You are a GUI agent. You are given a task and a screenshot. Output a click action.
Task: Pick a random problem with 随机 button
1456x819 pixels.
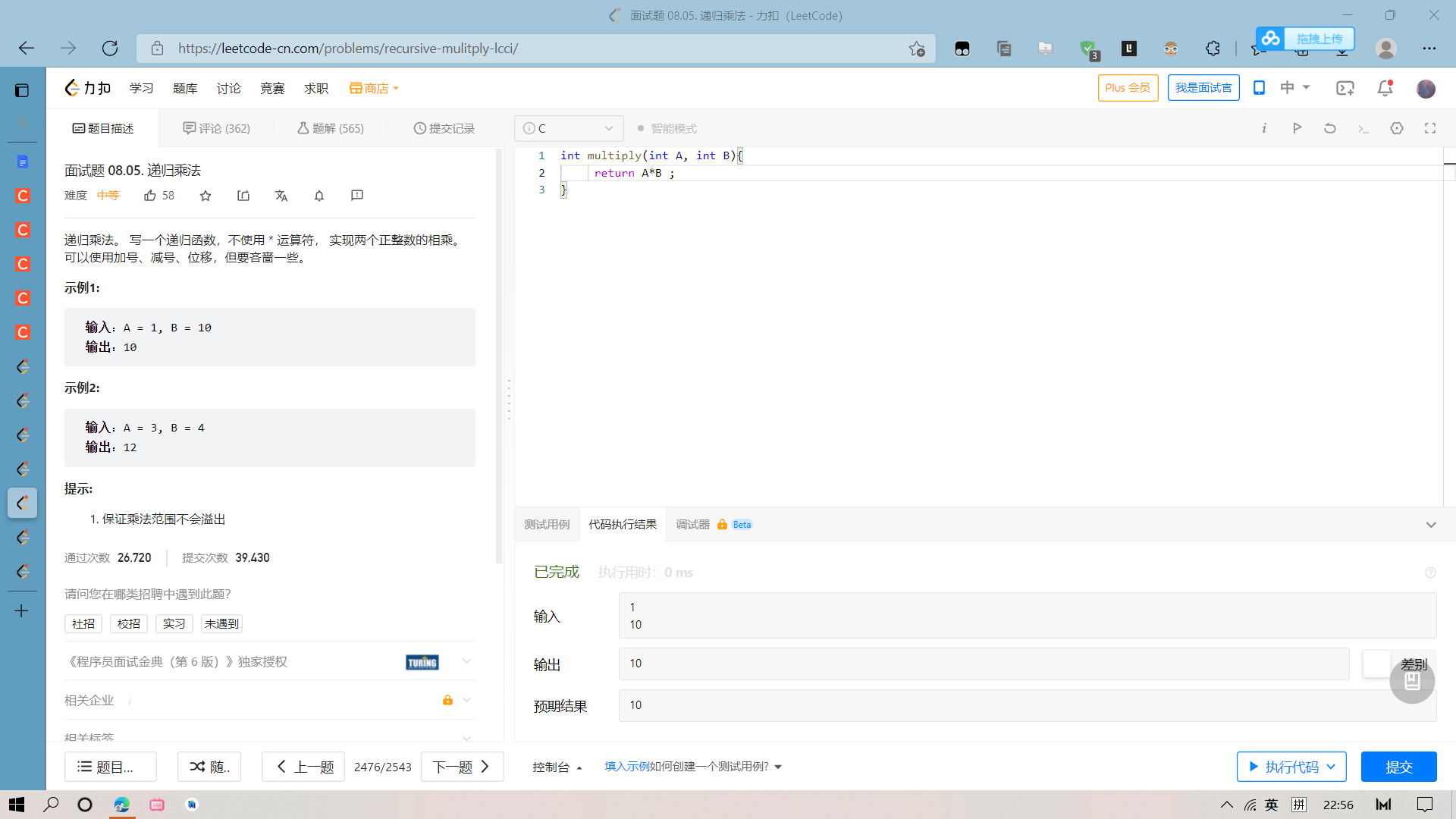point(209,767)
